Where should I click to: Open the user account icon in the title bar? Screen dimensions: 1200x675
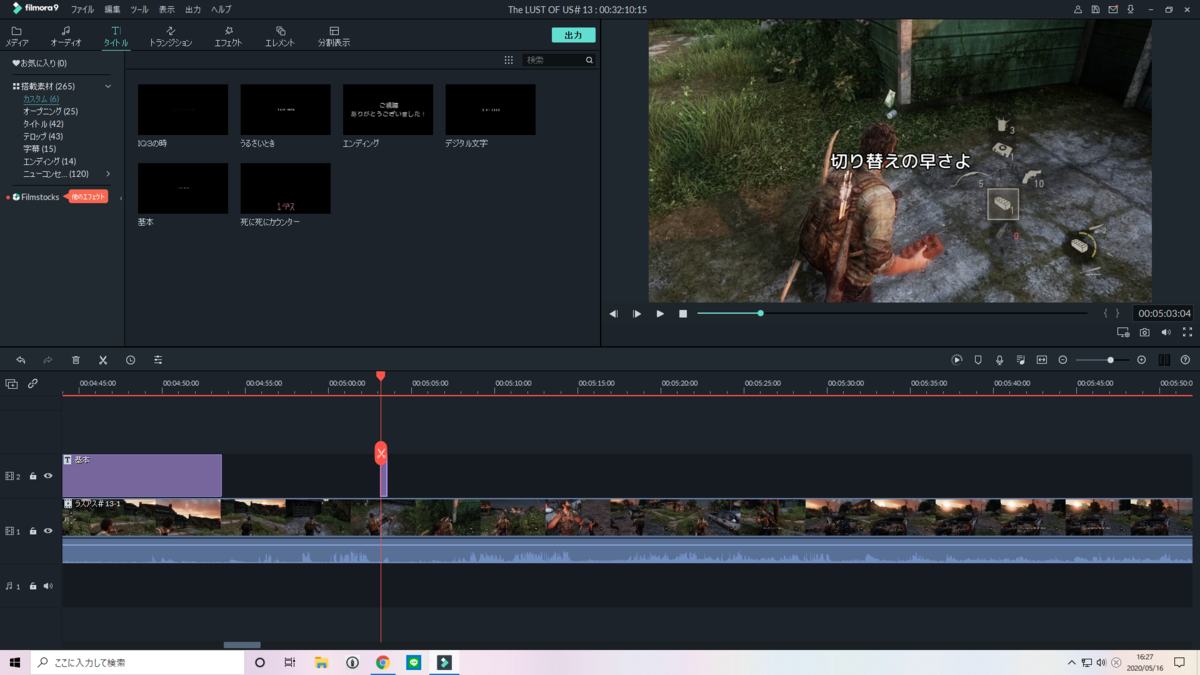click(1078, 9)
